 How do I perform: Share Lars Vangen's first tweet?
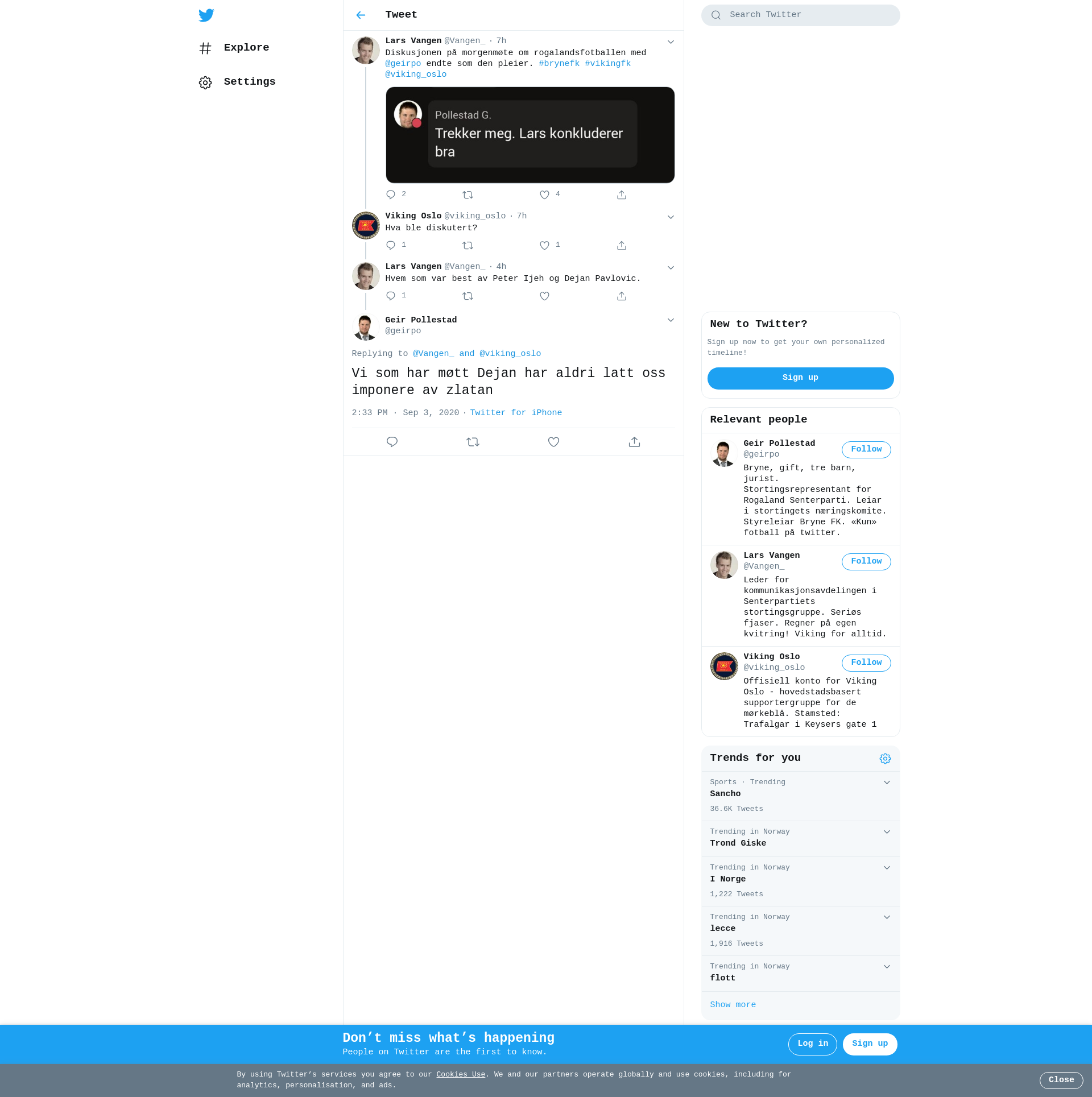point(622,194)
